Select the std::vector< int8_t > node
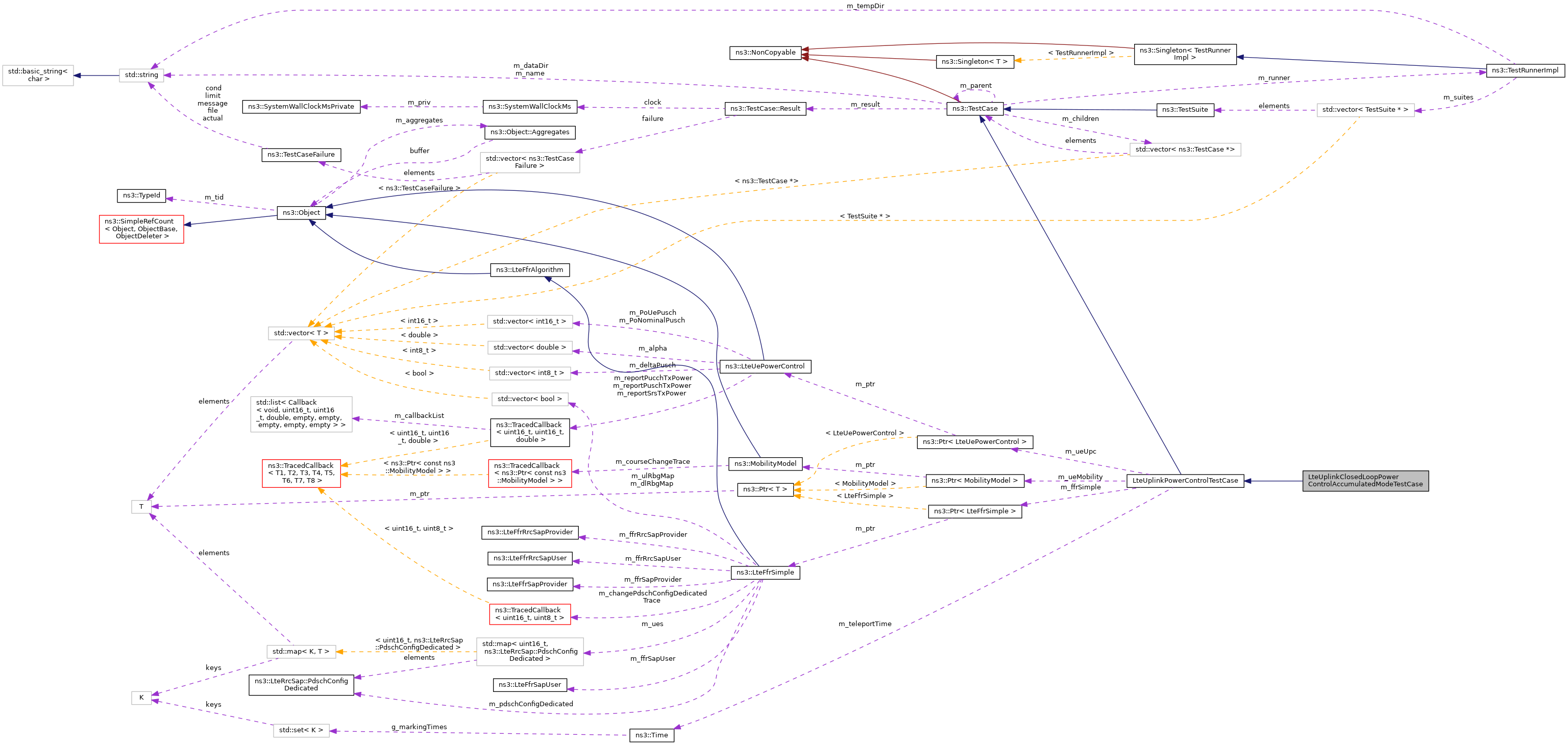 (x=530, y=373)
